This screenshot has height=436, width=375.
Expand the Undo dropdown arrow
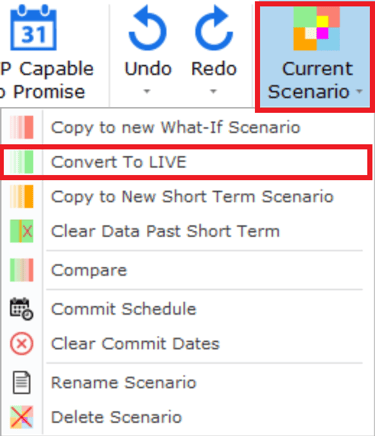point(147,91)
